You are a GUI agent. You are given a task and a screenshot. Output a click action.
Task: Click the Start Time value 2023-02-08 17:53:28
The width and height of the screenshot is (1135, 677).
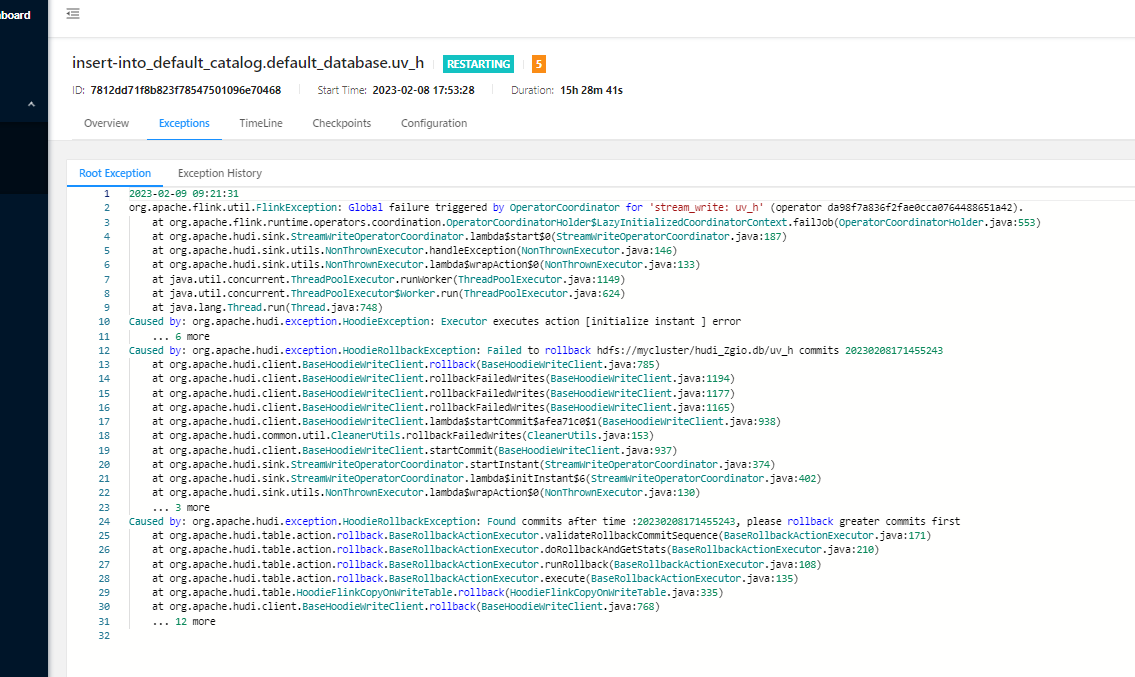(x=423, y=91)
